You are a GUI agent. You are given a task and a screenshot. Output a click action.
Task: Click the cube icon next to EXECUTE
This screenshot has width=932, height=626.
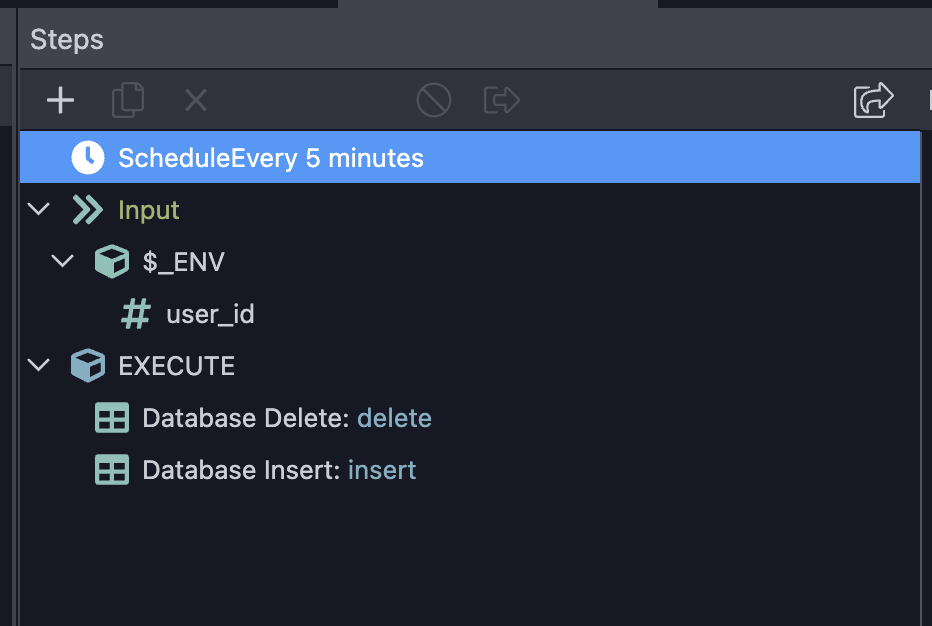pyautogui.click(x=88, y=366)
